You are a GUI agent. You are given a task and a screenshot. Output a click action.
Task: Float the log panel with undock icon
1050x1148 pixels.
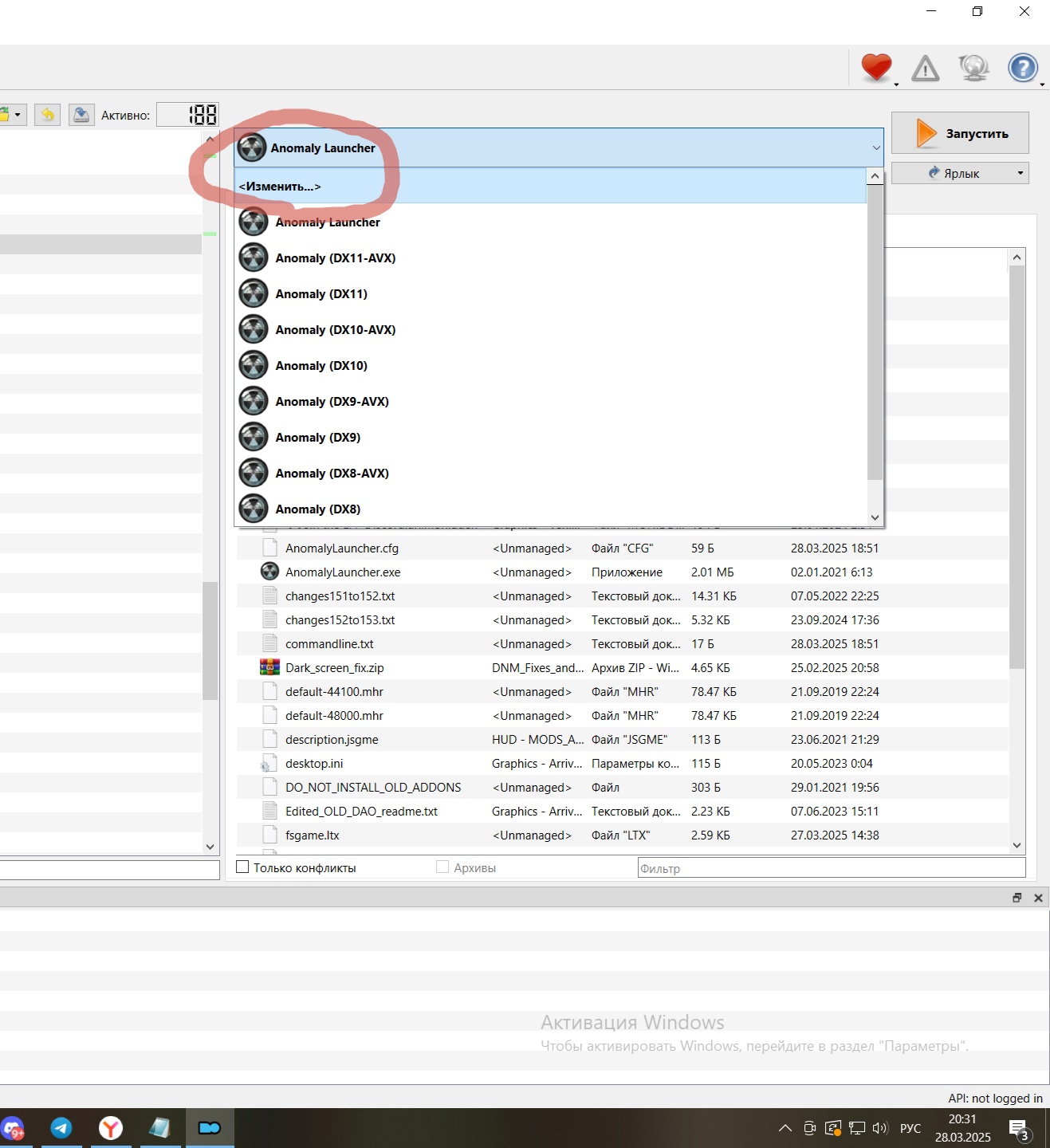tap(1017, 898)
